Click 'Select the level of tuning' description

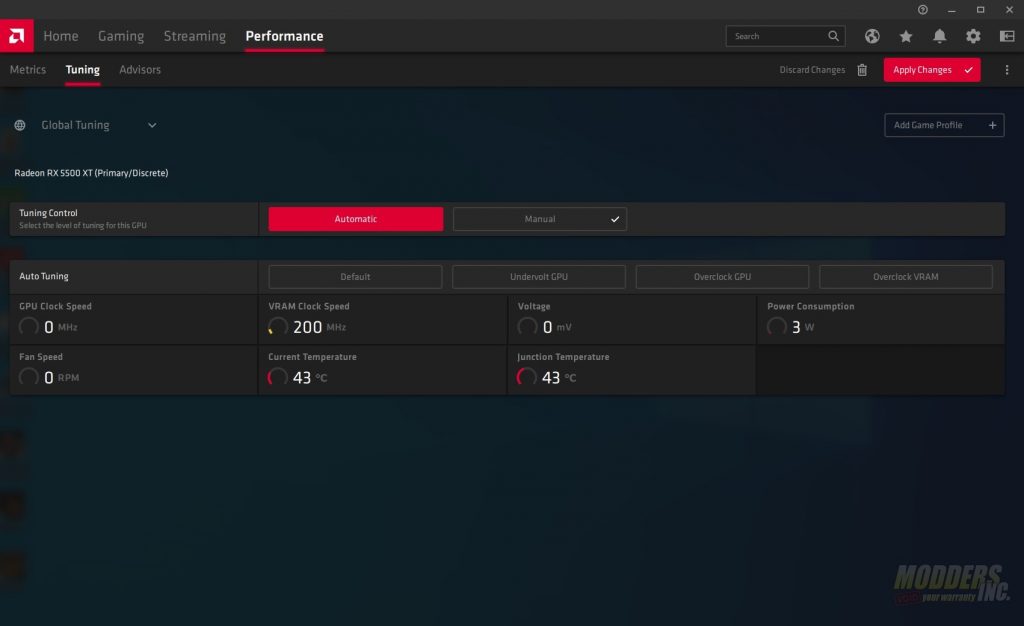(x=83, y=225)
